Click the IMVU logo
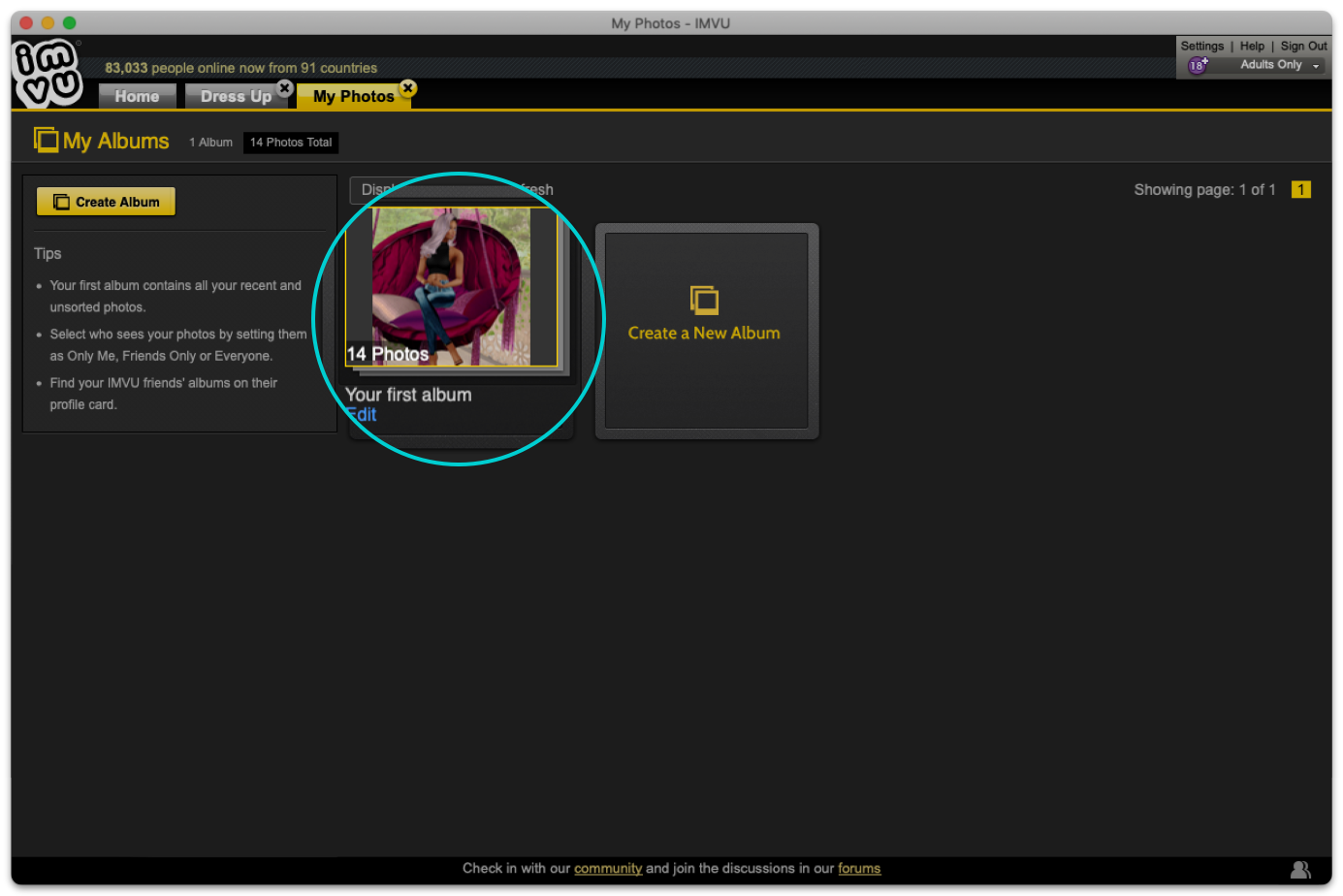The width and height of the screenshot is (1343, 896). point(48,73)
